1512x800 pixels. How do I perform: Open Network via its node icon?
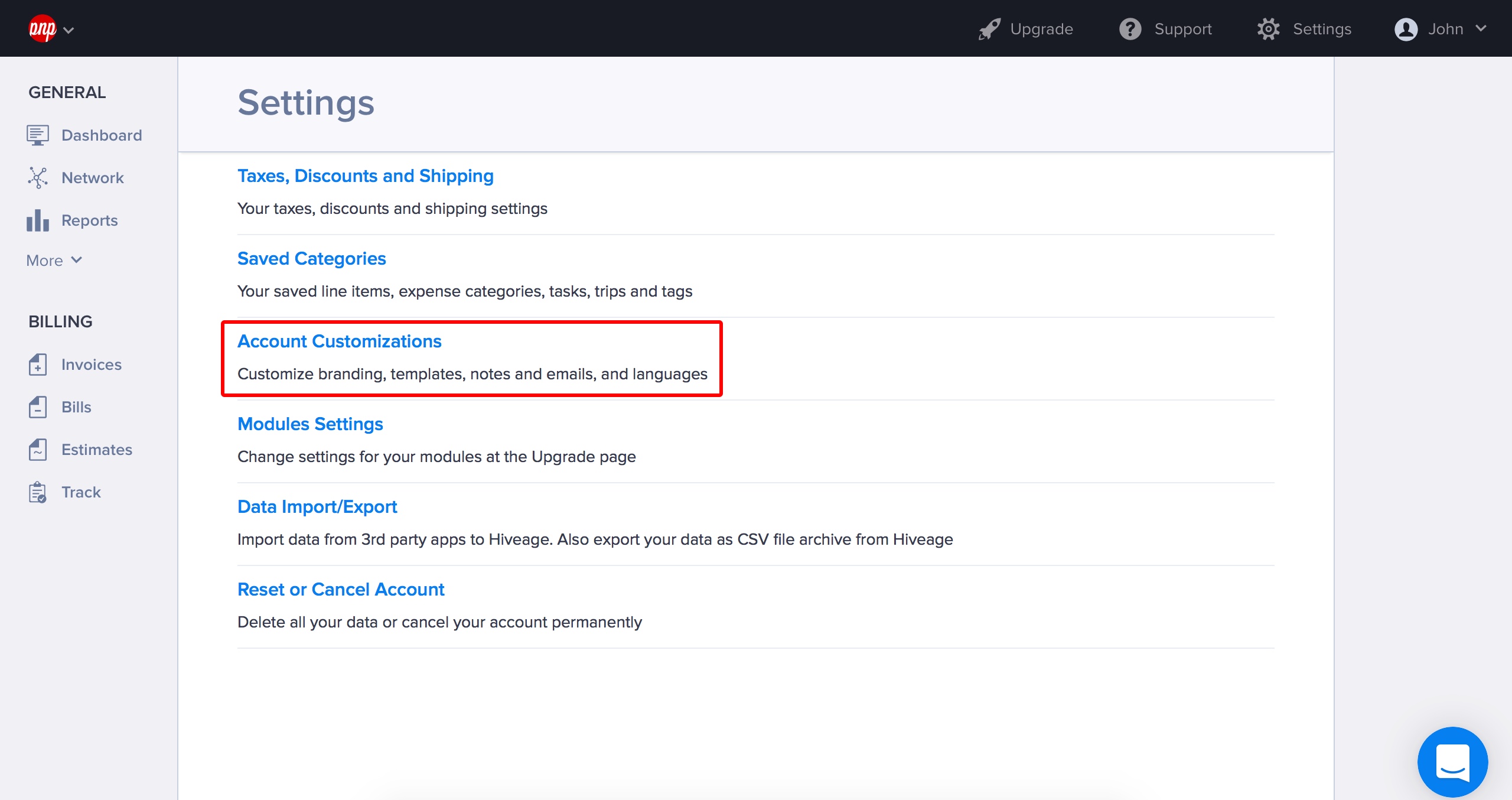37,178
